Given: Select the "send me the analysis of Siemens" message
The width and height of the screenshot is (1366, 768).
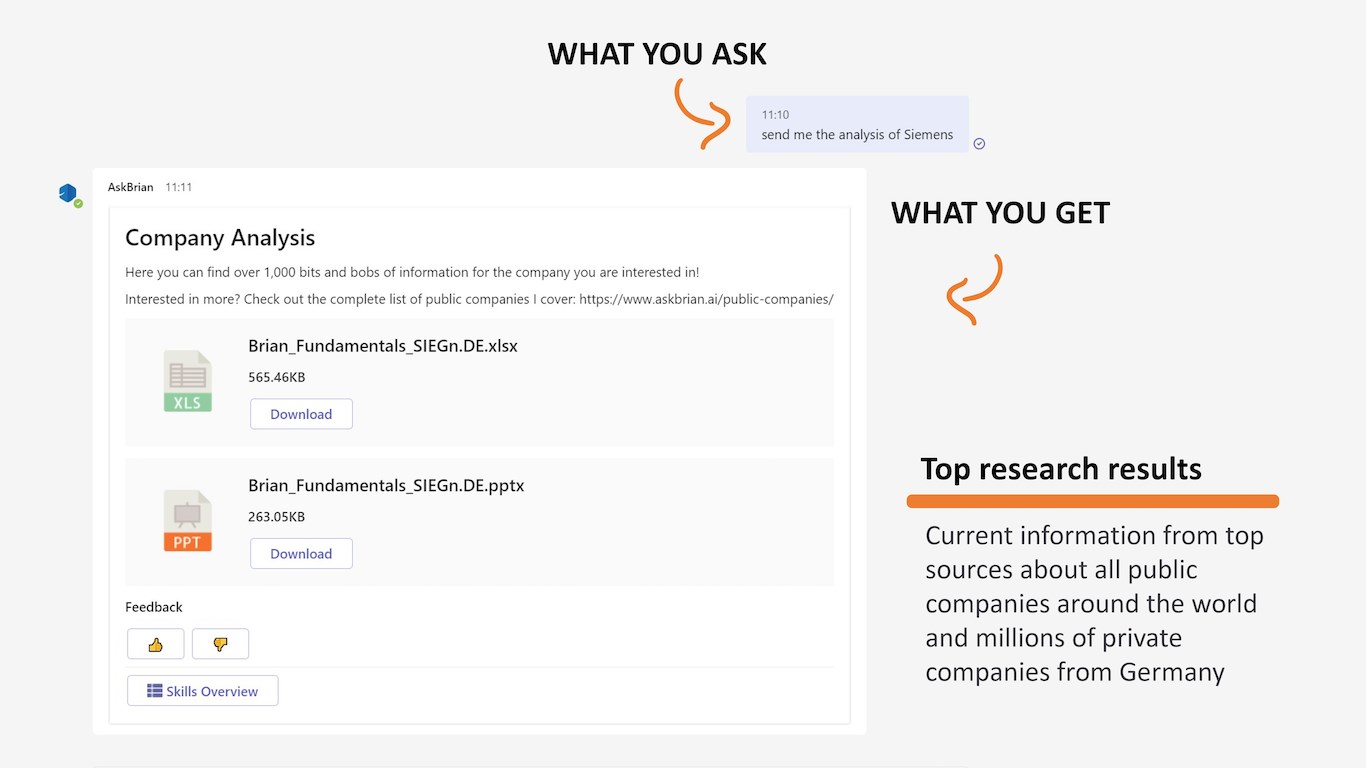Looking at the screenshot, I should pyautogui.click(x=857, y=135).
